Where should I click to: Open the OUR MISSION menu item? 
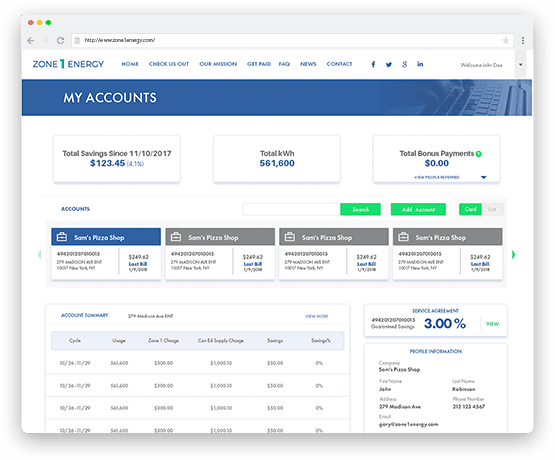point(218,64)
